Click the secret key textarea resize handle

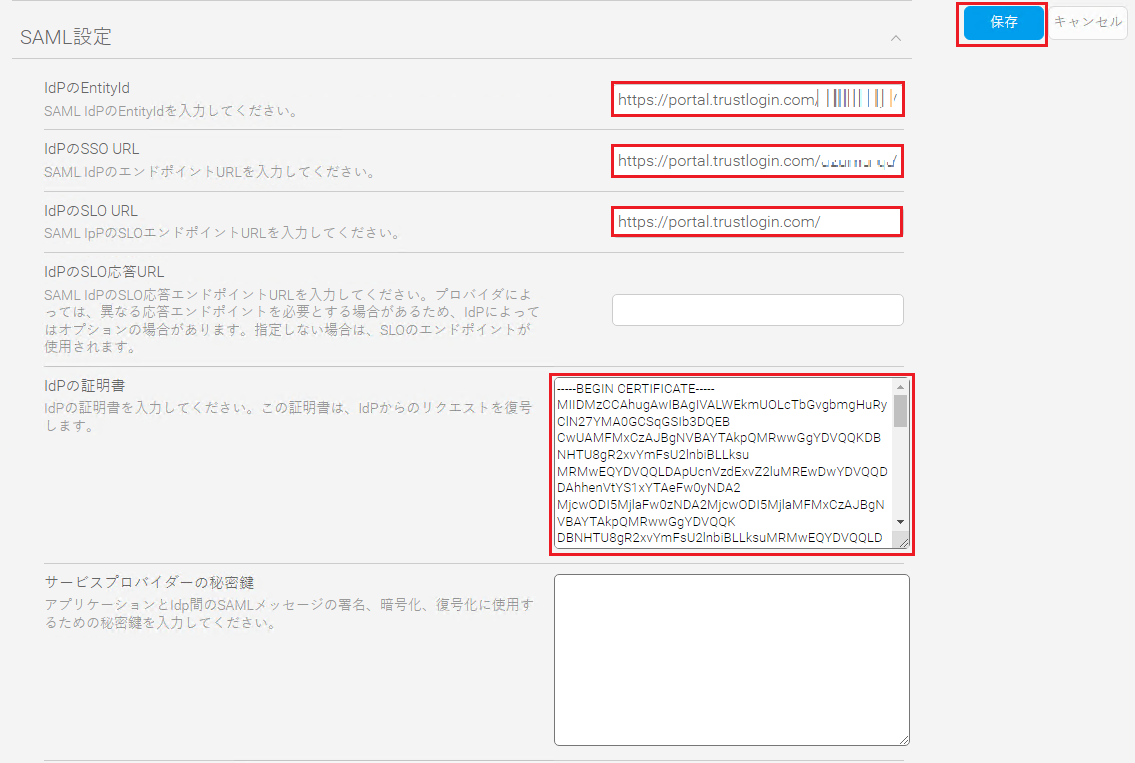(x=903, y=738)
